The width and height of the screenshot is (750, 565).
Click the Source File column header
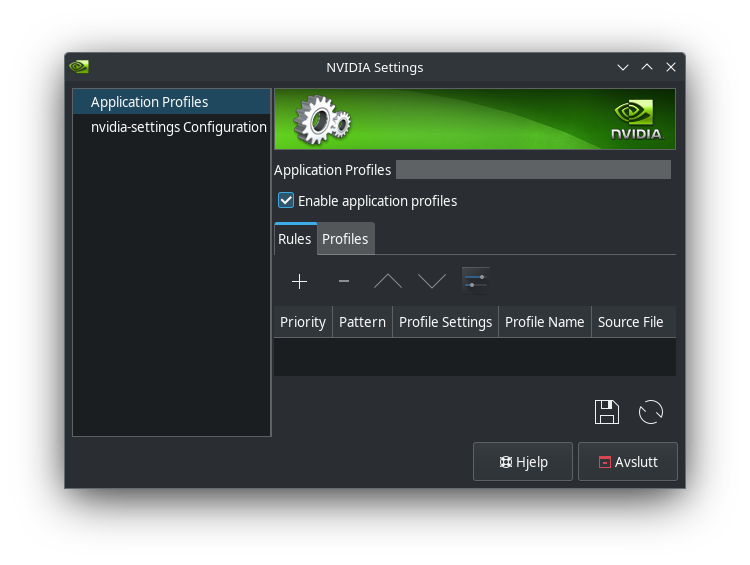630,322
